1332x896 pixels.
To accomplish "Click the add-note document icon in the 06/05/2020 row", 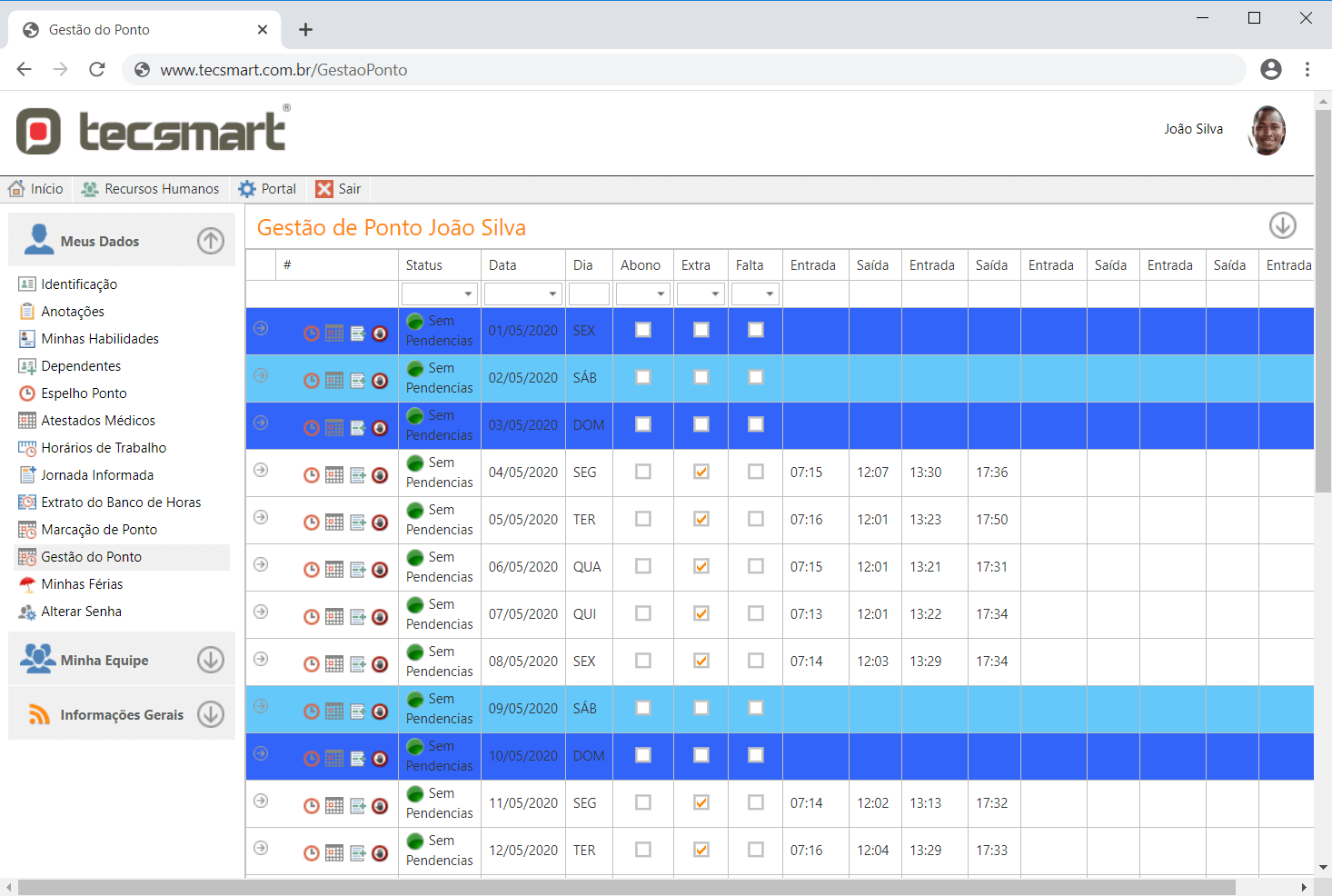I will pos(358,570).
